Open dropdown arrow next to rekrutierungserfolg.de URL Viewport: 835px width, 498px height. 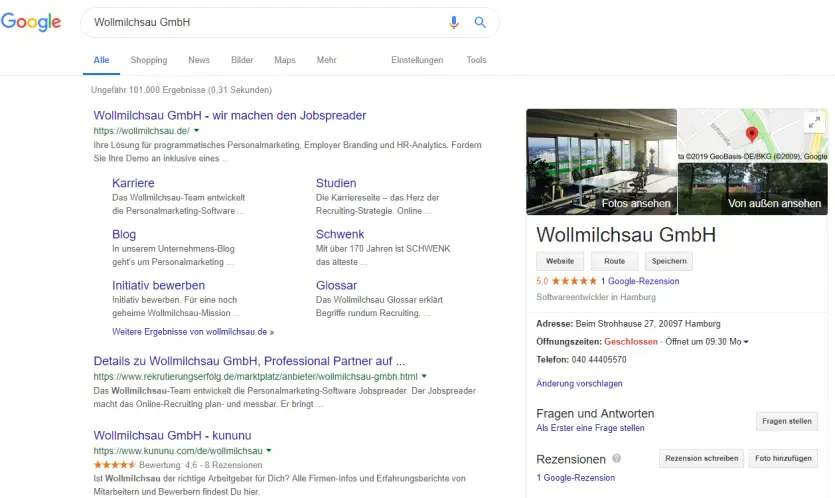424,376
